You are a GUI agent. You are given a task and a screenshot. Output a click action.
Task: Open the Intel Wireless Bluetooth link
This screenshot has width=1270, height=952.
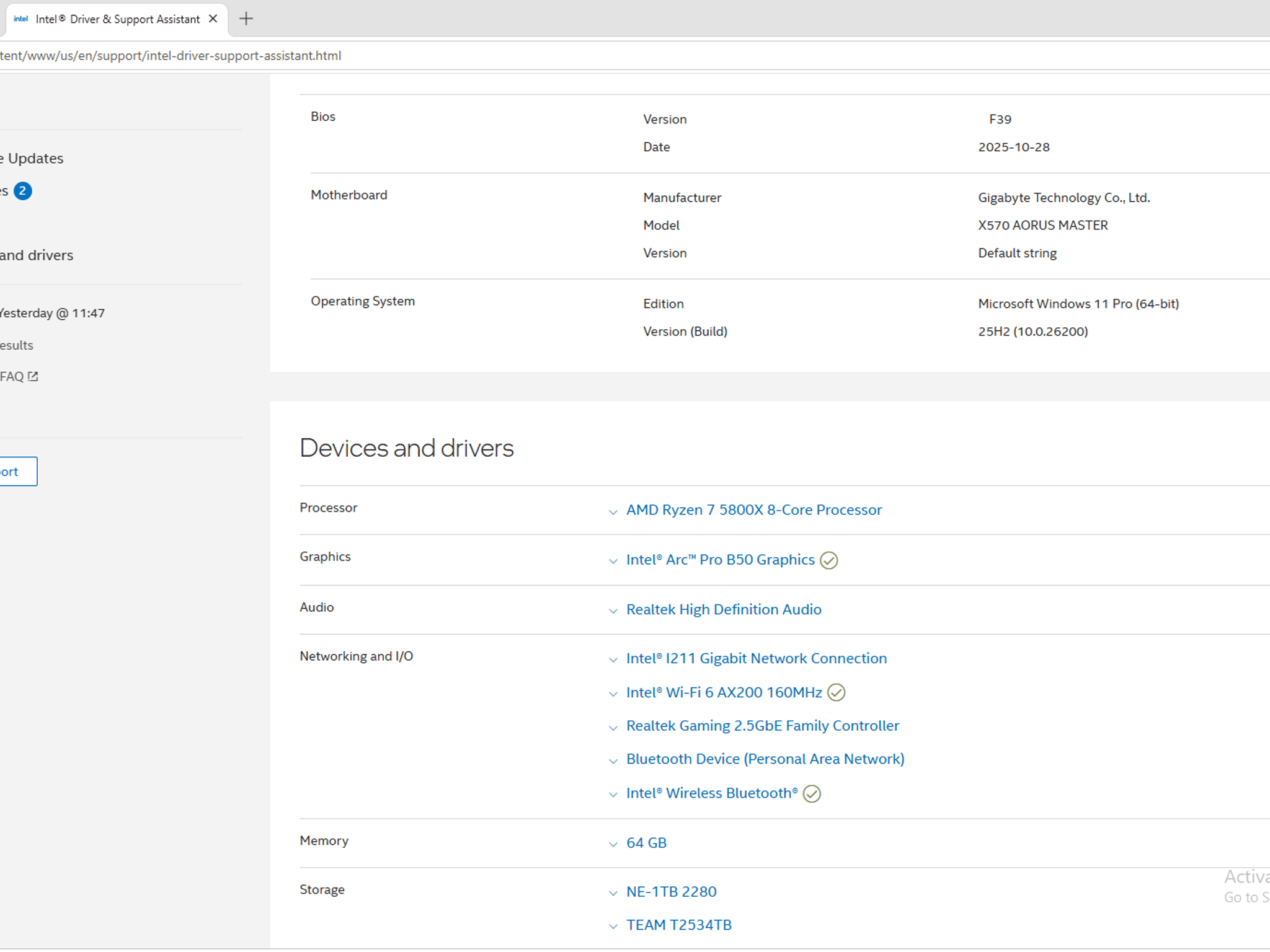[x=713, y=793]
